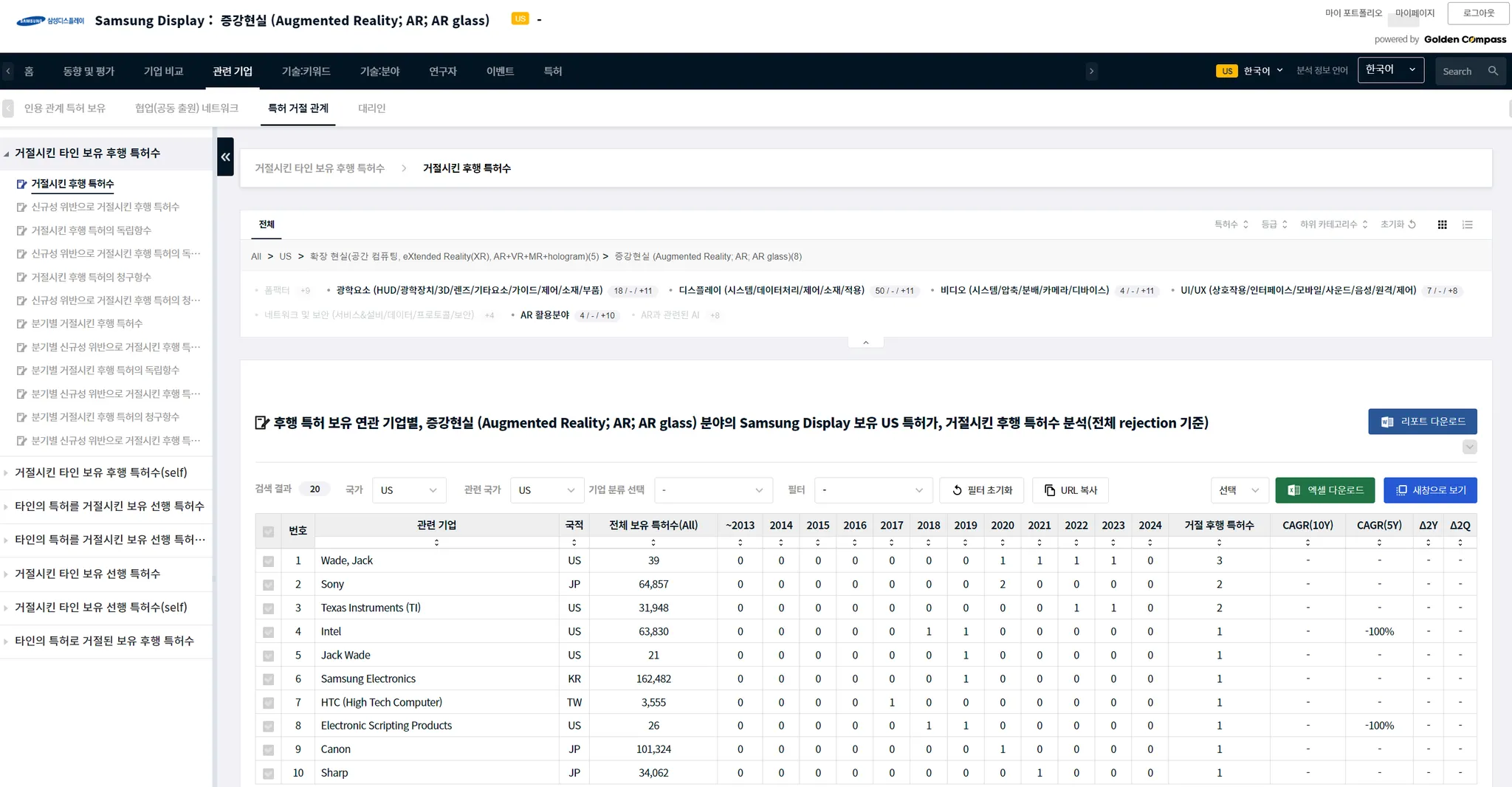The image size is (1512, 787).
Task: Click the 광학요소 category chip
Action: tap(469, 290)
